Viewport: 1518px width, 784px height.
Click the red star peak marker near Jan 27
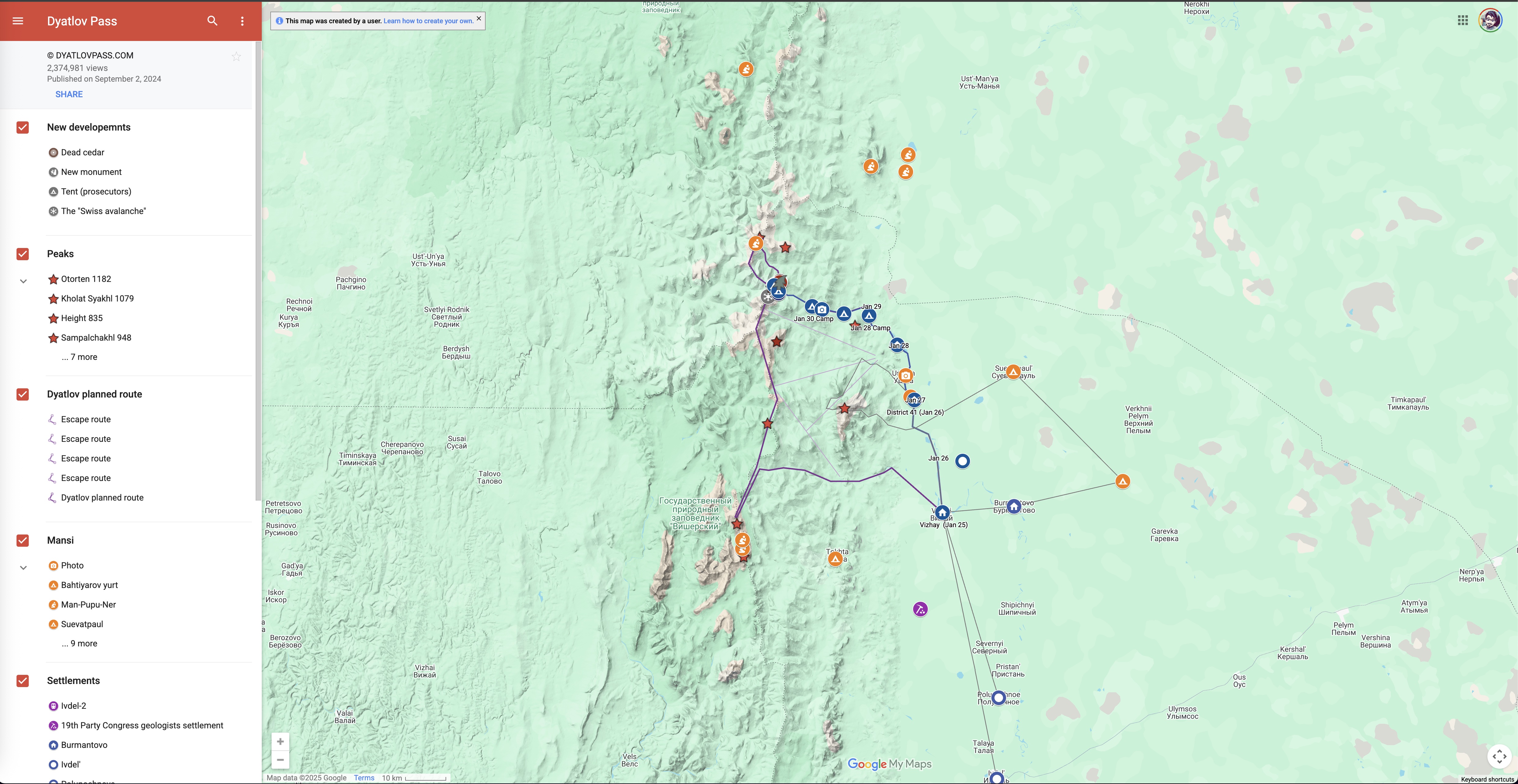[x=844, y=408]
